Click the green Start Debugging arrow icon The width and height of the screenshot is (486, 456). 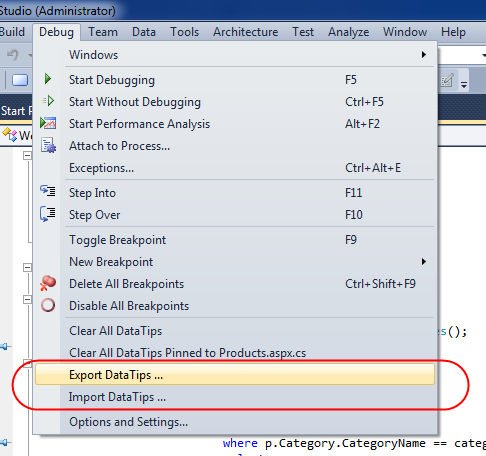(x=48, y=79)
